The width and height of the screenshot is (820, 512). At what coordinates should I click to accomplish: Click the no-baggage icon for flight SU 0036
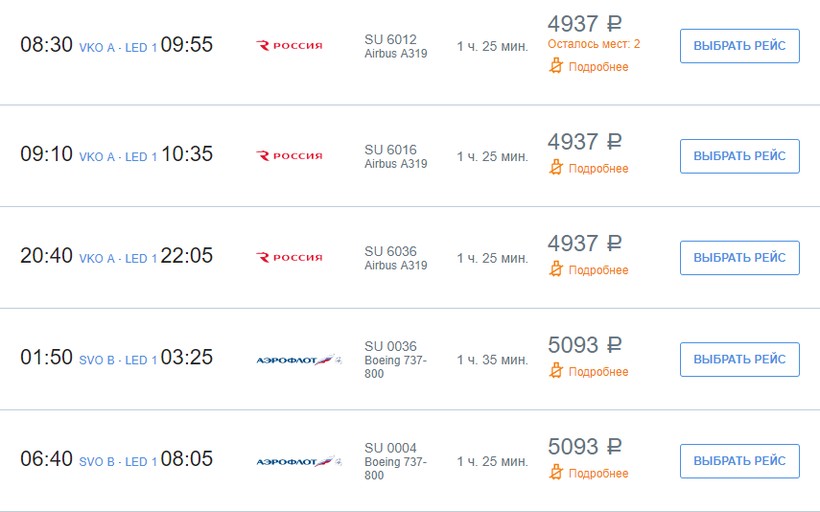(556, 371)
